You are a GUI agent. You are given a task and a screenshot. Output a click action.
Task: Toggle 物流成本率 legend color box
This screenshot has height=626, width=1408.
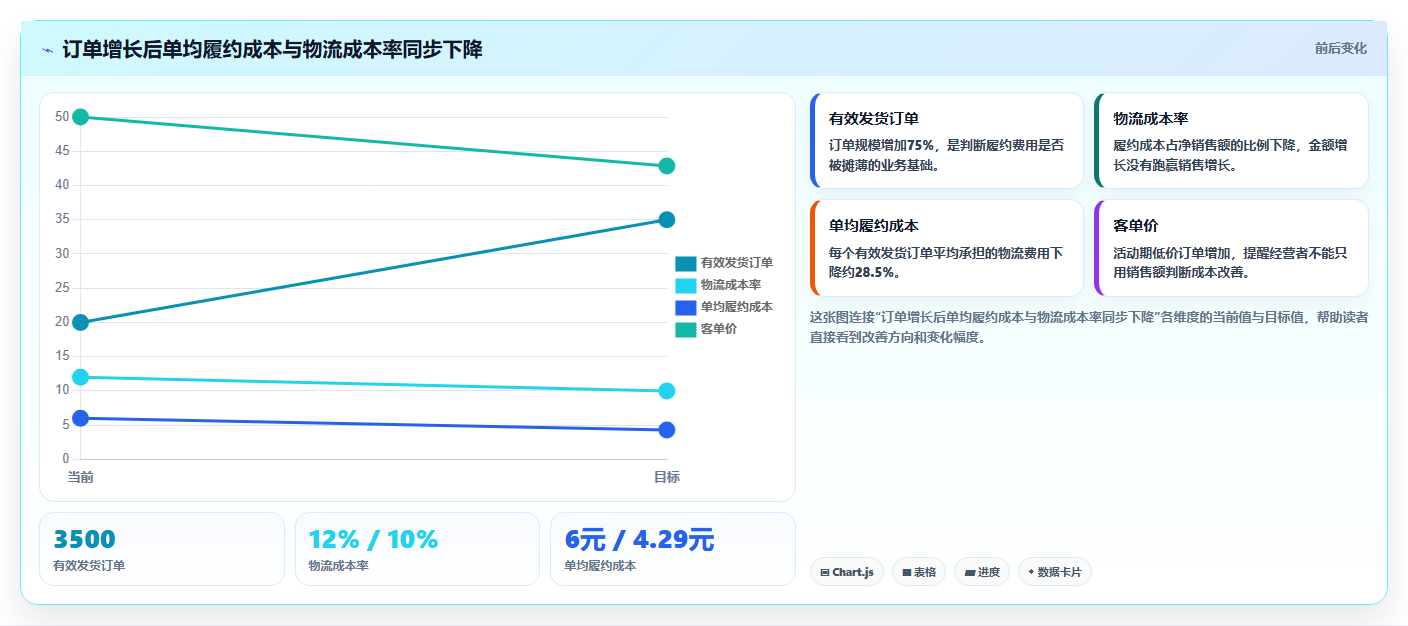pyautogui.click(x=685, y=285)
